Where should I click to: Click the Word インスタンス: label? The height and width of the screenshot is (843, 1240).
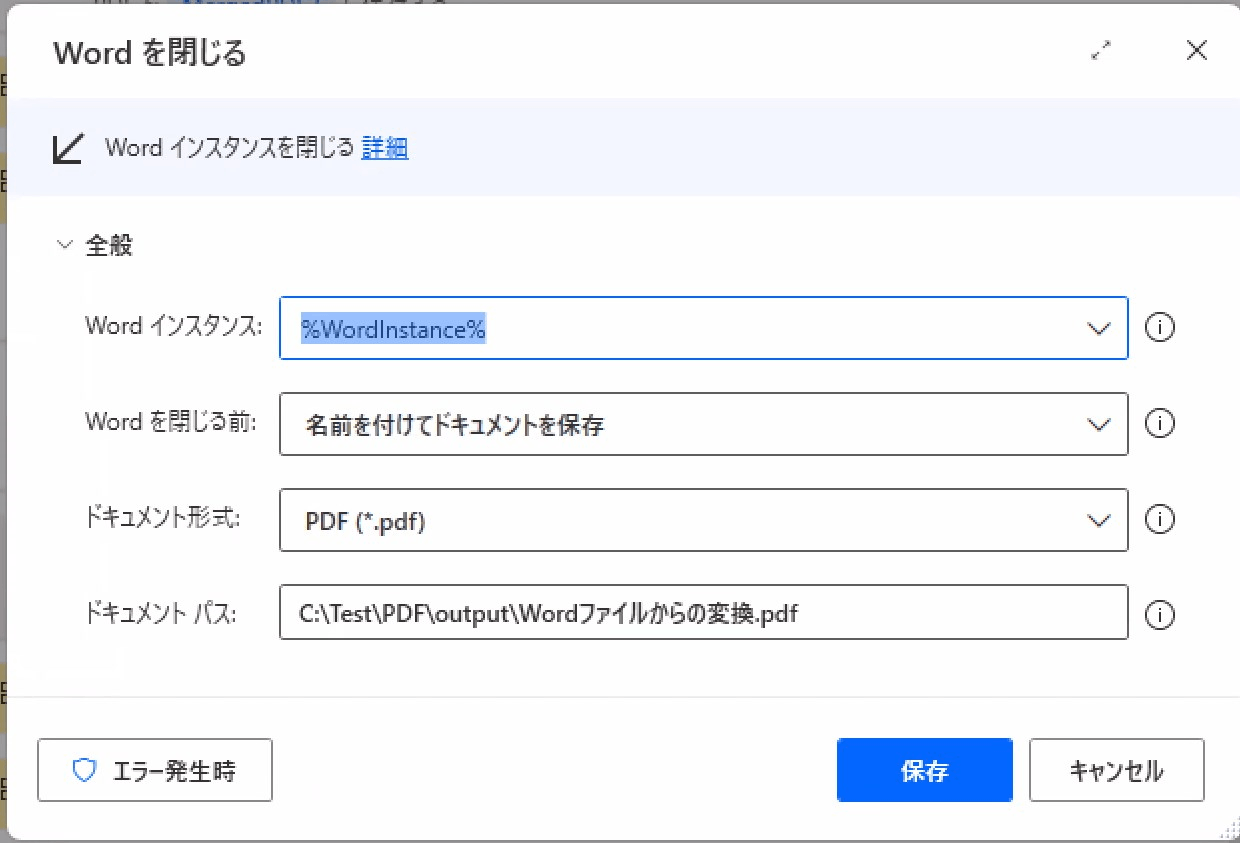tap(174, 326)
